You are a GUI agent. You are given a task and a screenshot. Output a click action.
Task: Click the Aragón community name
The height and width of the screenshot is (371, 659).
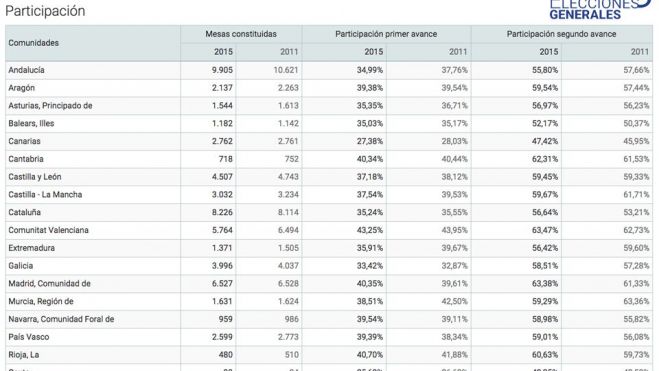[21, 88]
